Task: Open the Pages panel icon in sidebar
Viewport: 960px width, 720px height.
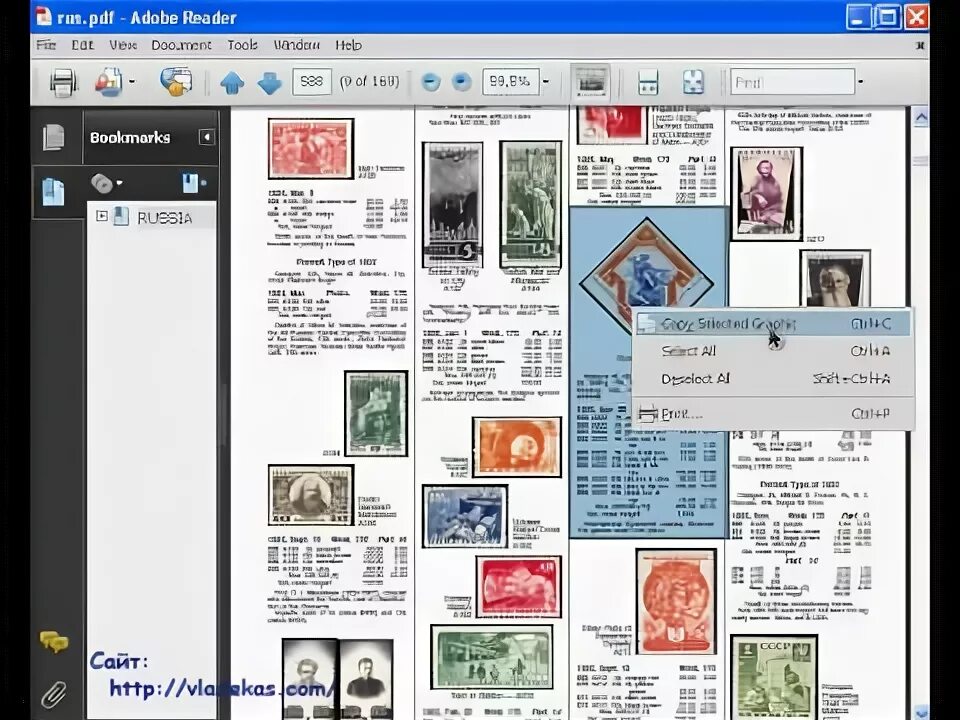Action: pos(54,137)
